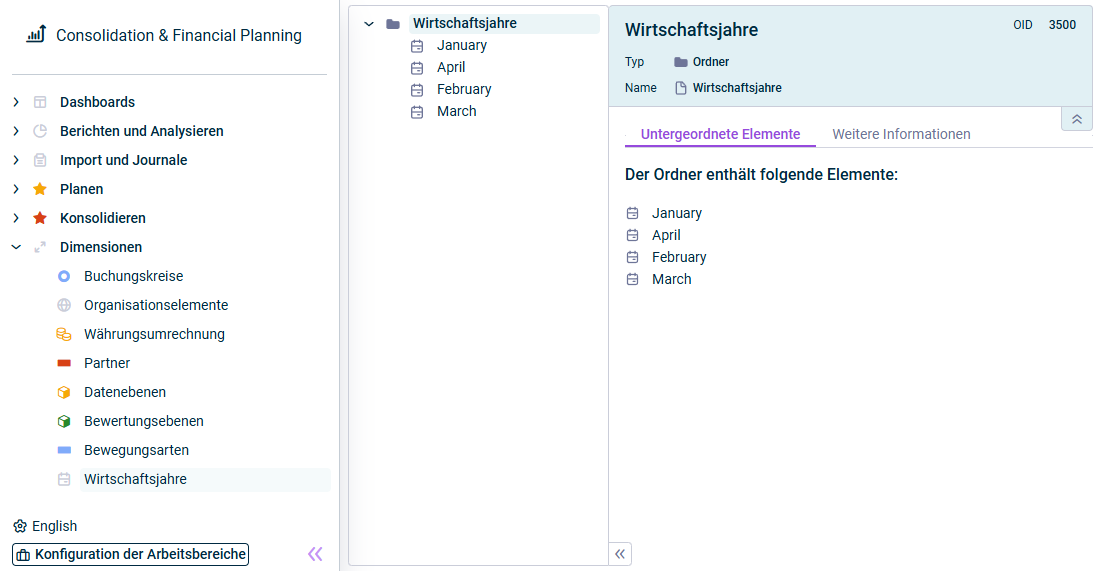Click the folder icon next to Ordner type
Screen dimensions: 1094x571
pos(681,62)
